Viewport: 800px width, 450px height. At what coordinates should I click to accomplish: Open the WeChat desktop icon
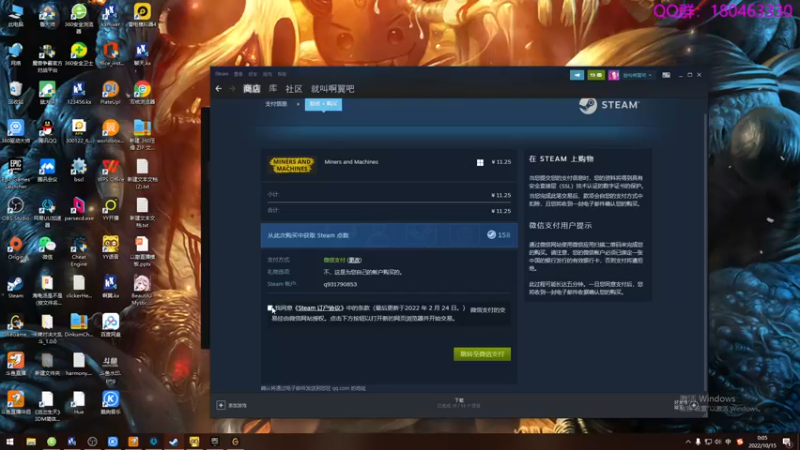[x=47, y=247]
